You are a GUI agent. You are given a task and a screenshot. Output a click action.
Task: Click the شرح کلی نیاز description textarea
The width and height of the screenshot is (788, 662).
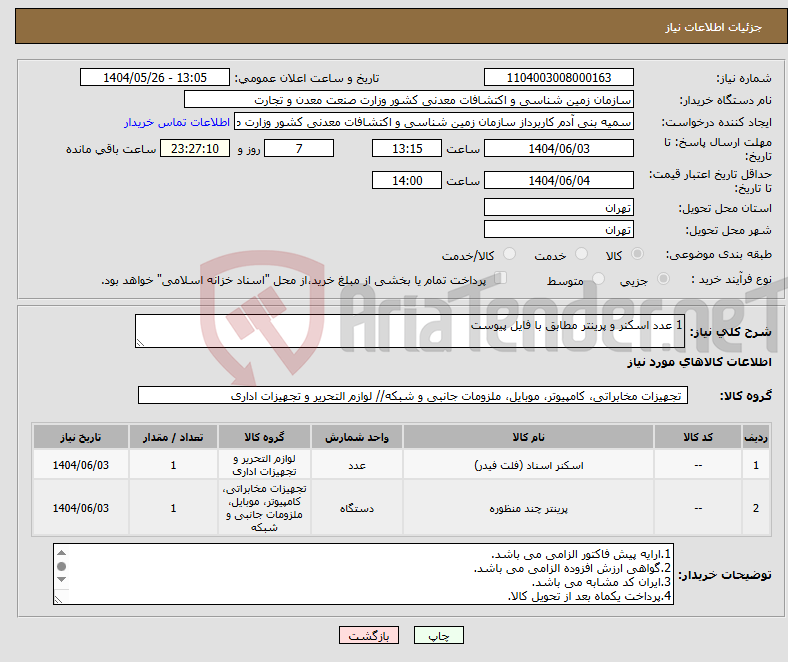pyautogui.click(x=410, y=331)
